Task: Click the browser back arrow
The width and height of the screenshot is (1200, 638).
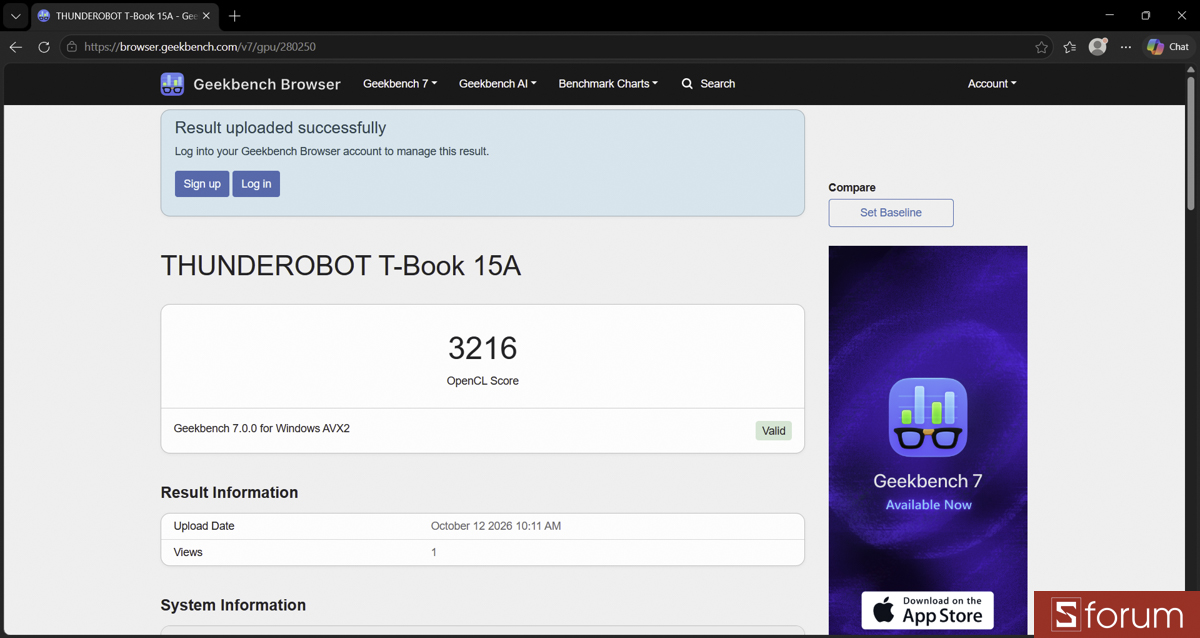Action: click(x=15, y=47)
